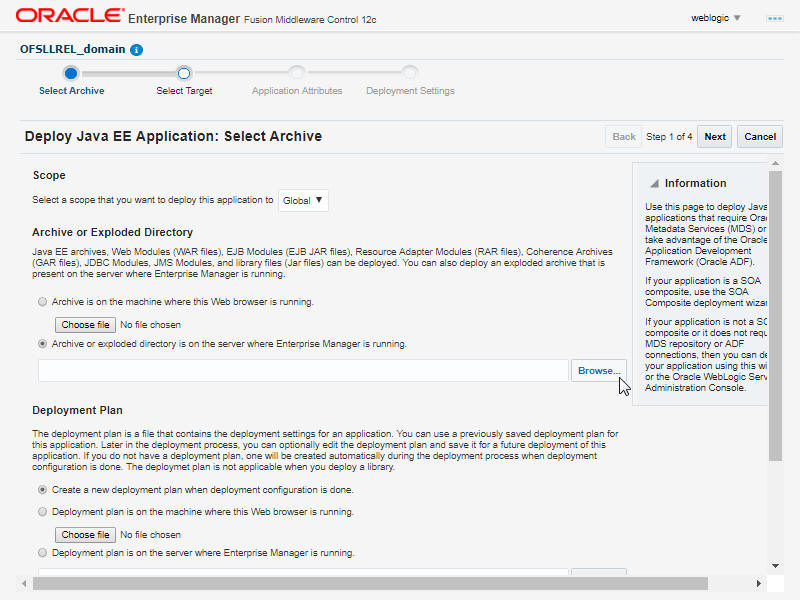This screenshot has width=800, height=600.
Task: Click the 'Deploy Java EE Application: Select Archive' title
Action: coord(173,136)
